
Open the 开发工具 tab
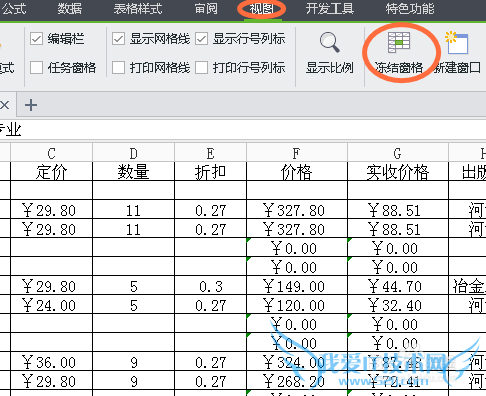330,9
